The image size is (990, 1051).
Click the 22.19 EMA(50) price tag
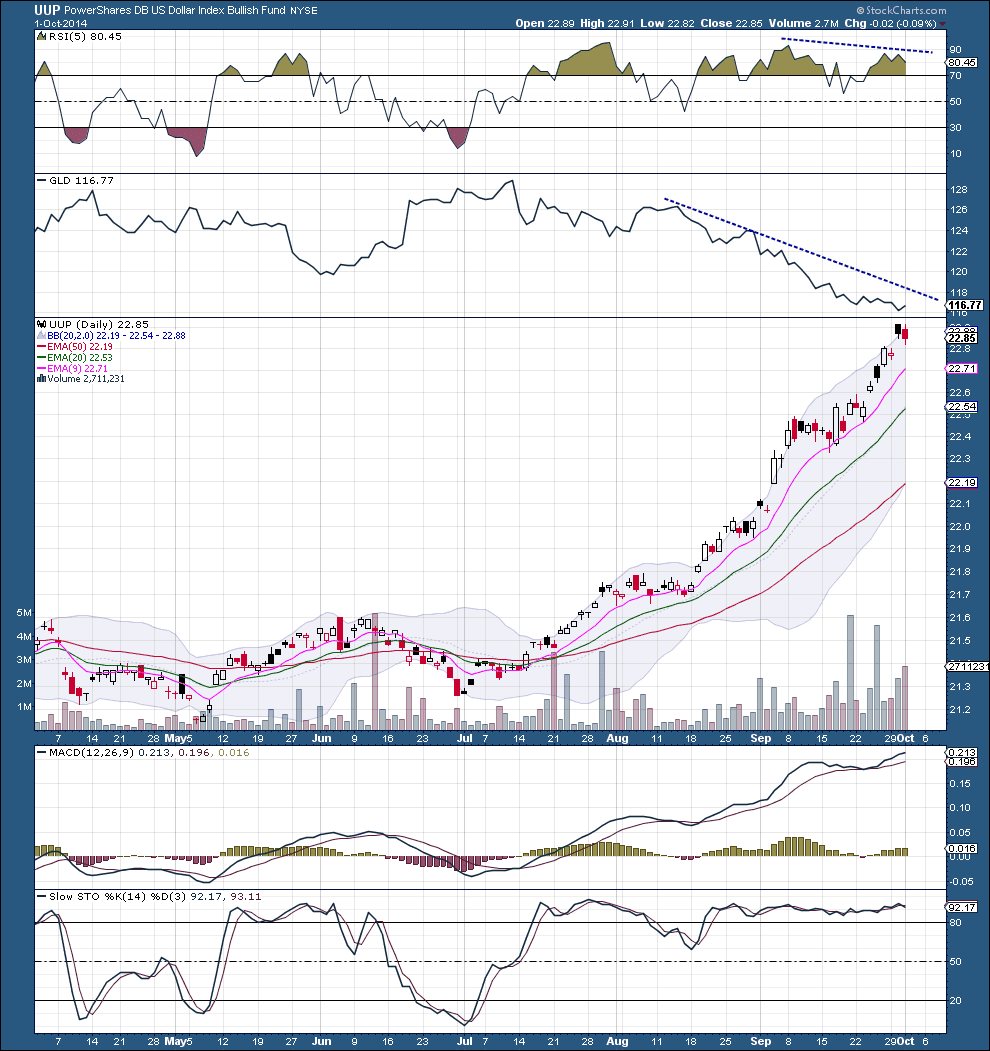click(962, 483)
